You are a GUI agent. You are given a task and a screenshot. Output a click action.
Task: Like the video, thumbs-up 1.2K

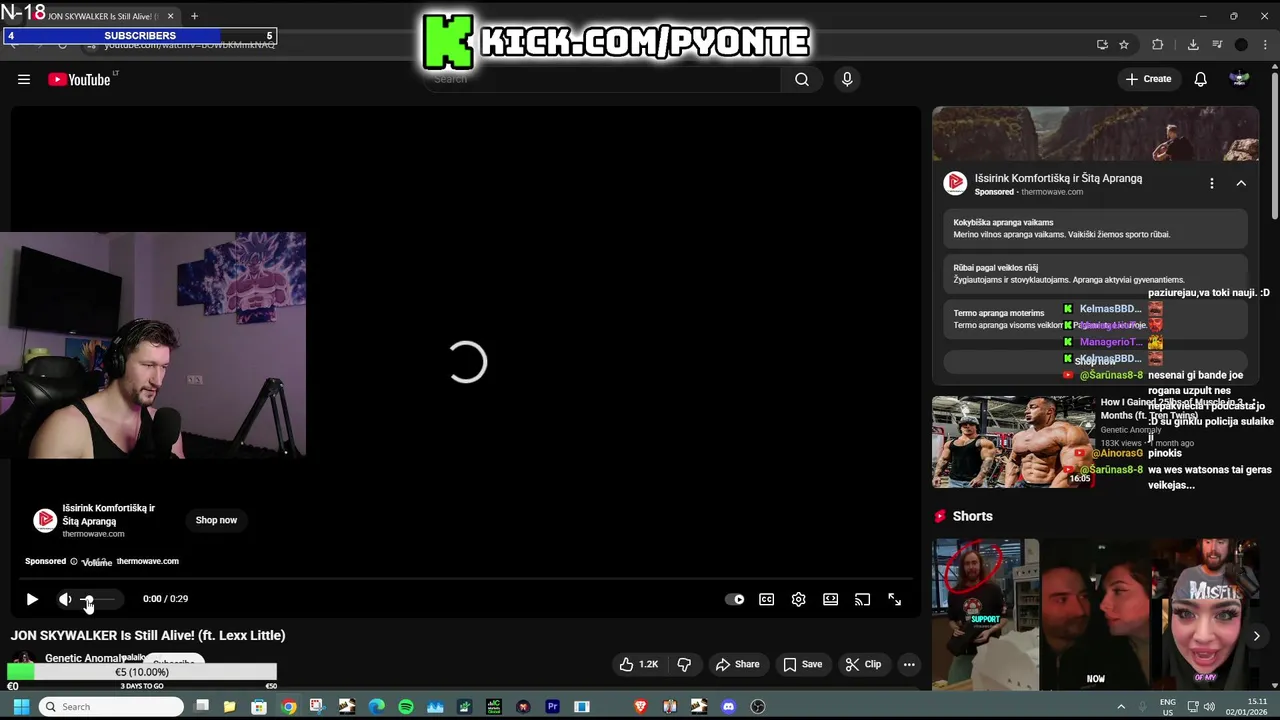638,664
